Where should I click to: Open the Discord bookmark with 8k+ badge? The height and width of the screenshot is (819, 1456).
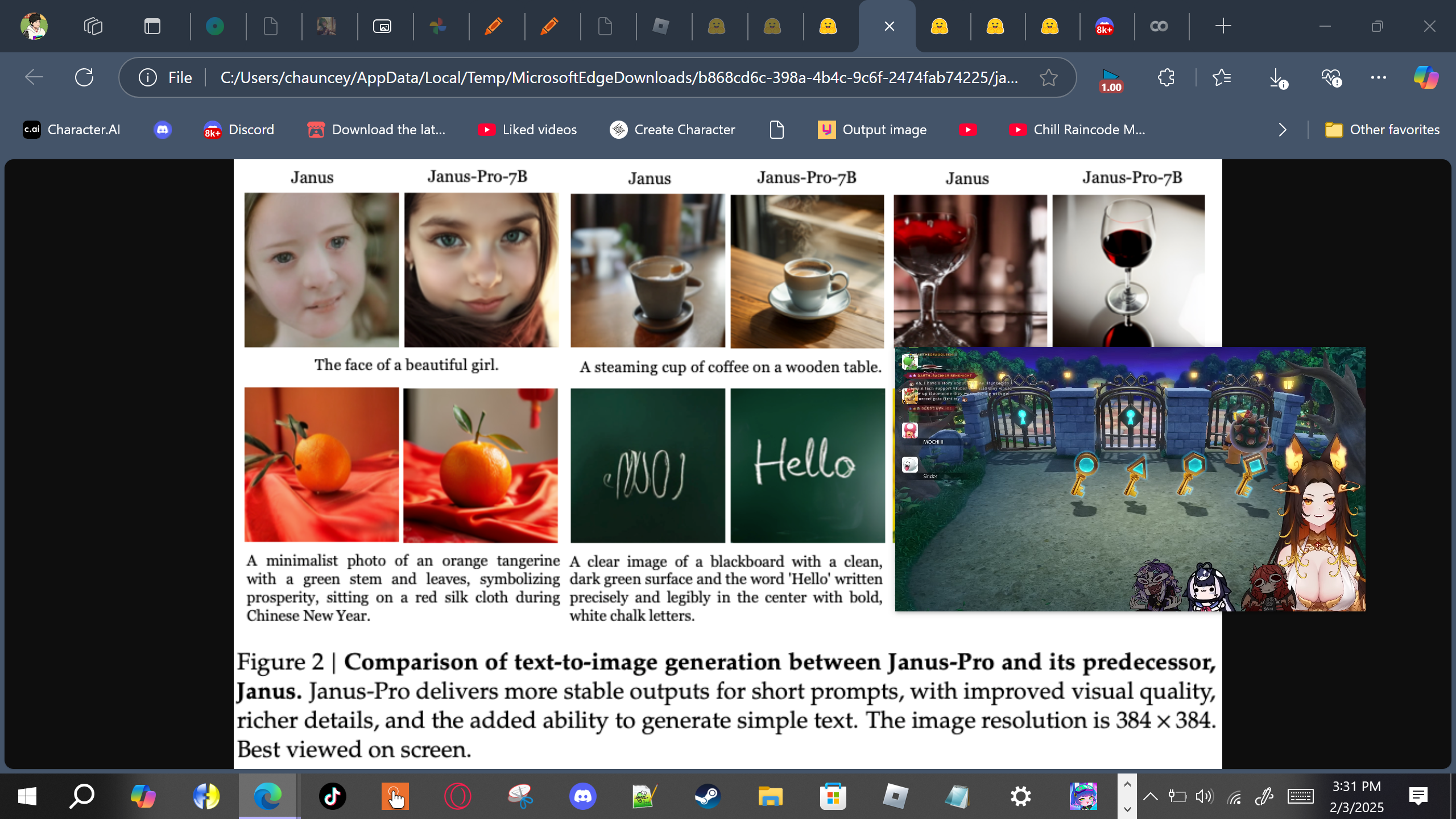239,130
